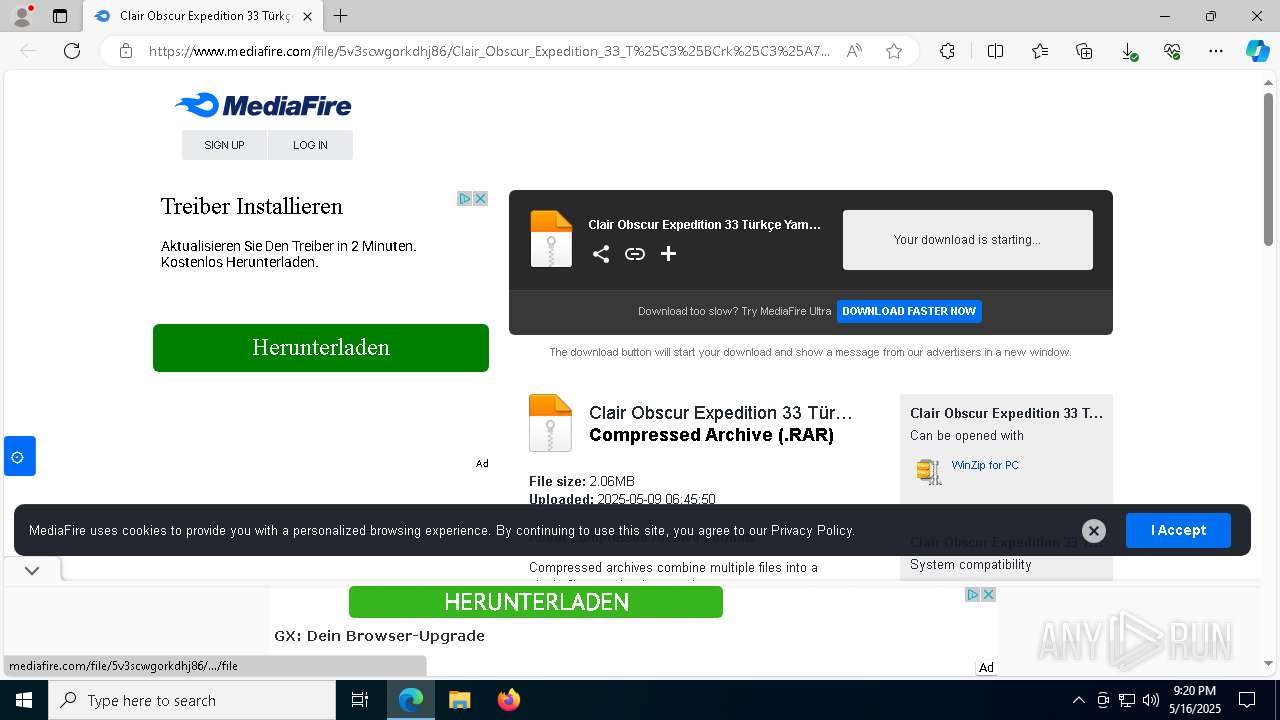Image resolution: width=1280 pixels, height=720 pixels.
Task: Click DOWNLOAD FASTER NOW button
Action: click(x=909, y=311)
